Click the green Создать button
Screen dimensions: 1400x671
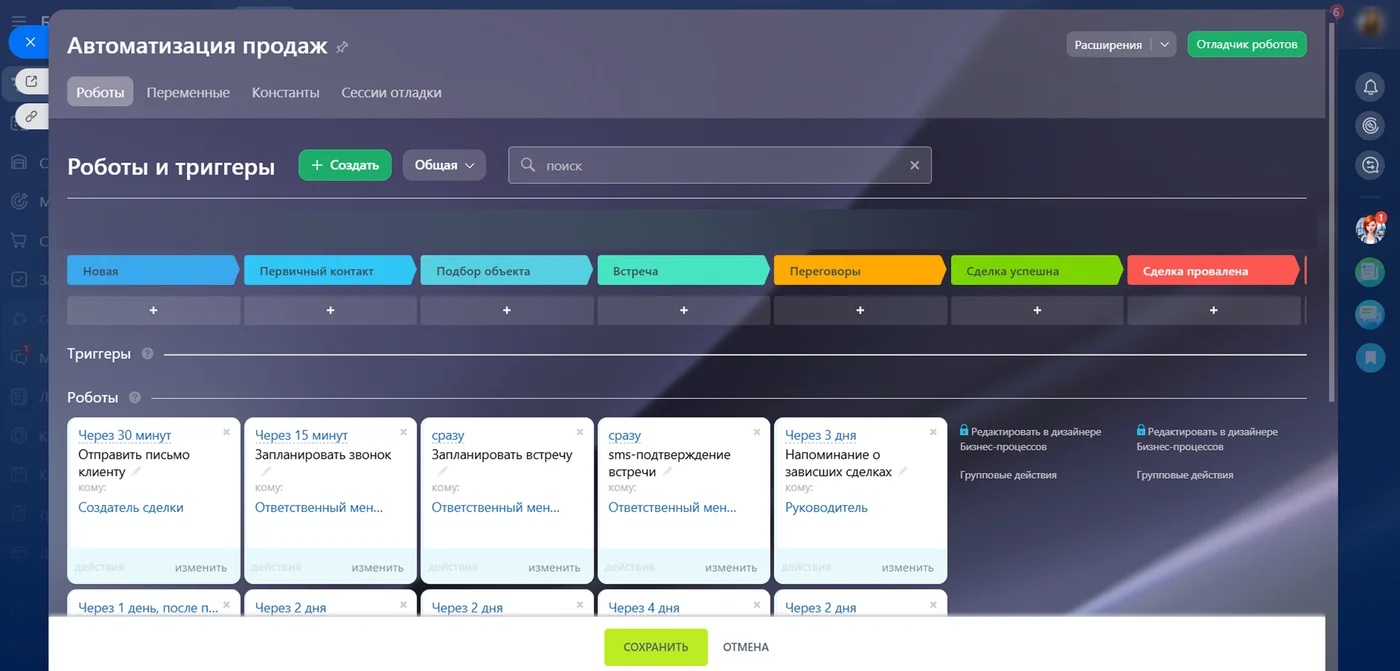(345, 165)
